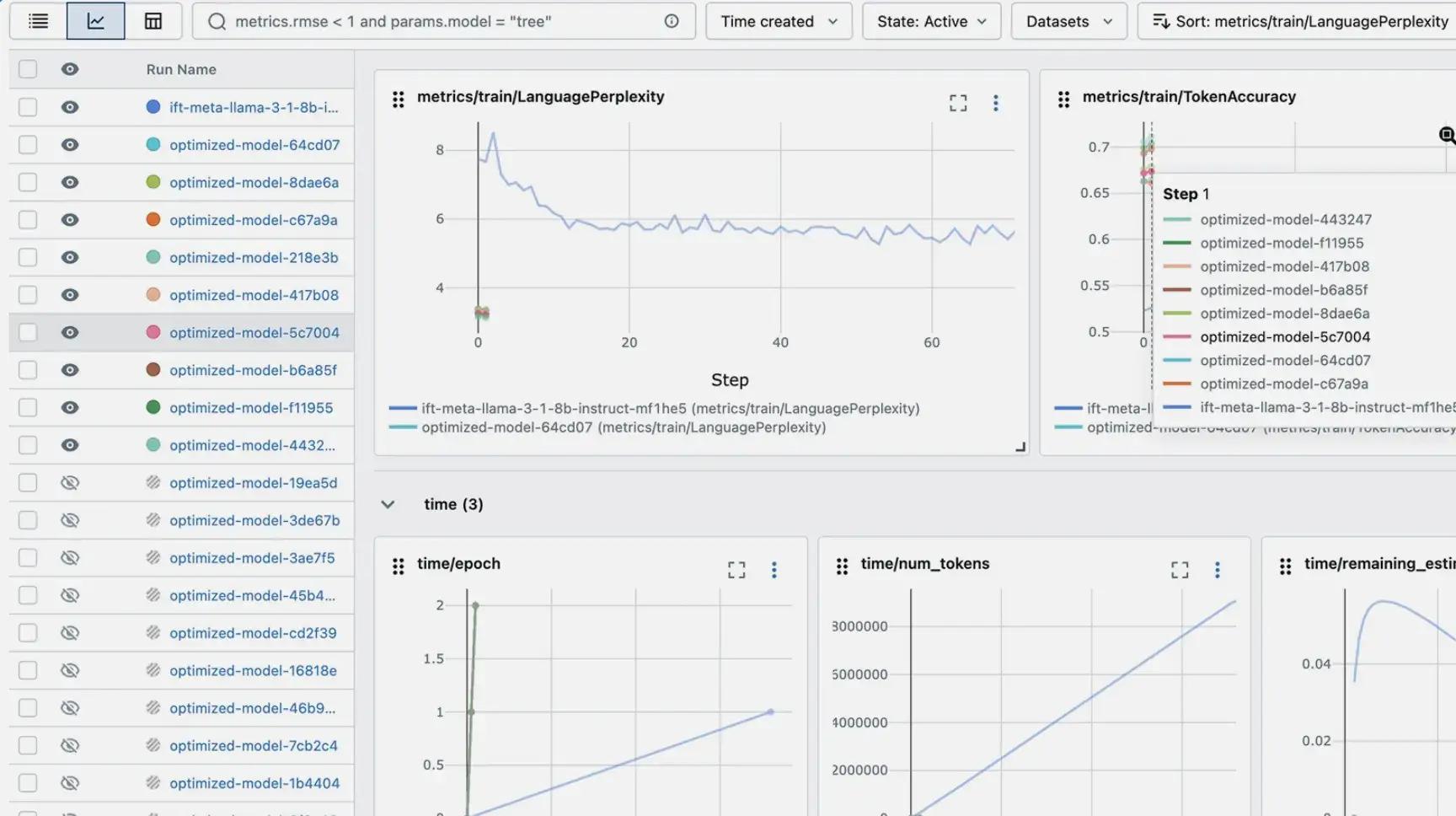Click ift-meta-llama legend entry in LanguagePerplexity chart
The image size is (1456, 816).
[x=655, y=408]
